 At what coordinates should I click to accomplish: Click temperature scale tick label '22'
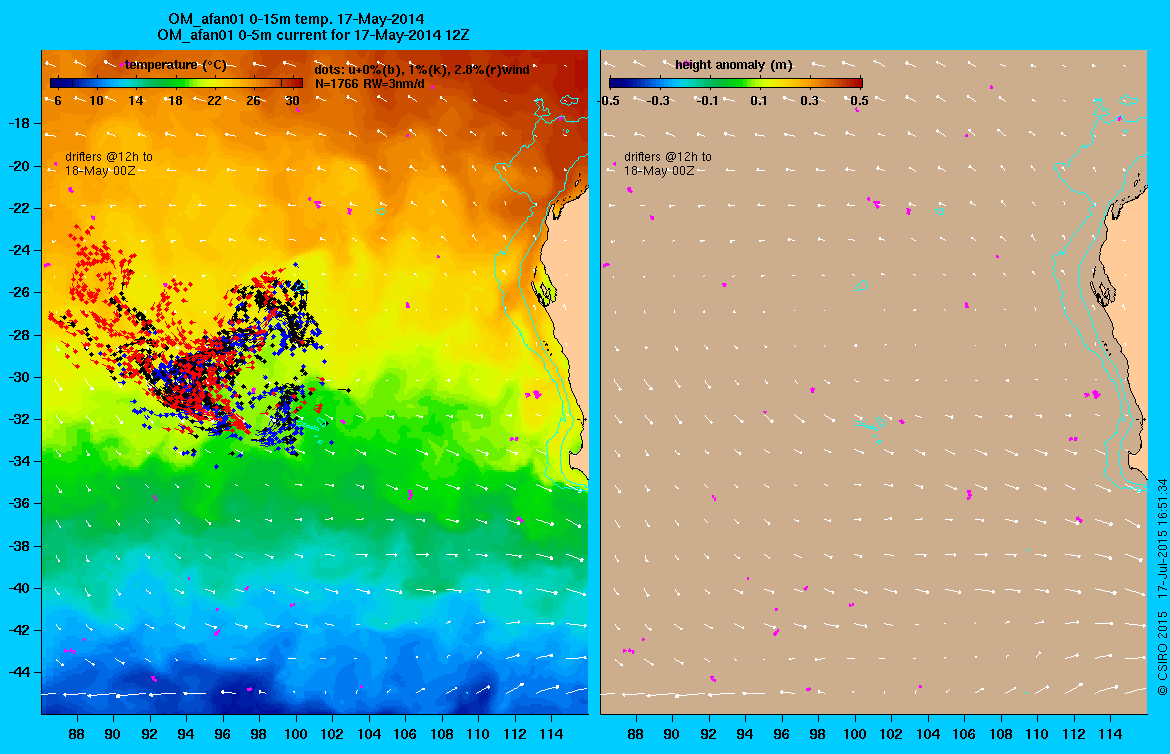click(x=214, y=101)
